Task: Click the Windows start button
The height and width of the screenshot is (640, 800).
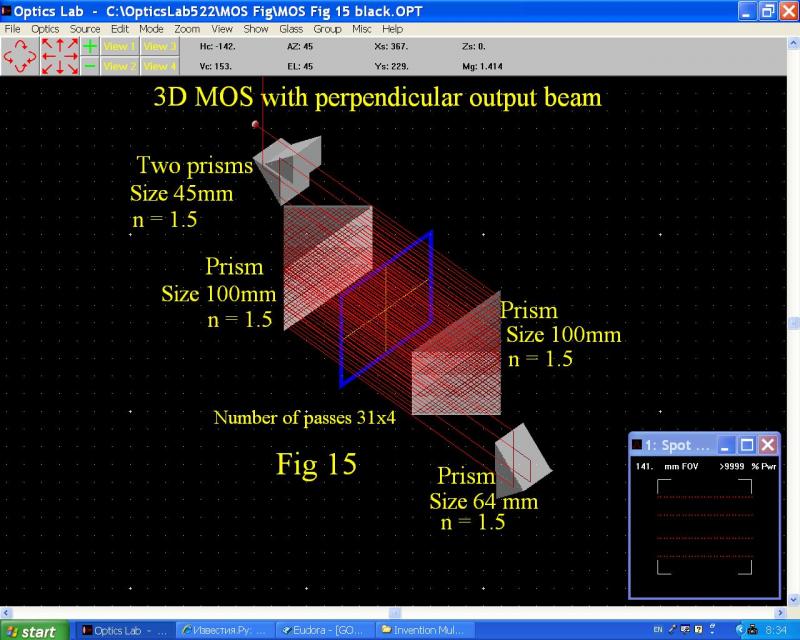Action: pos(33,631)
